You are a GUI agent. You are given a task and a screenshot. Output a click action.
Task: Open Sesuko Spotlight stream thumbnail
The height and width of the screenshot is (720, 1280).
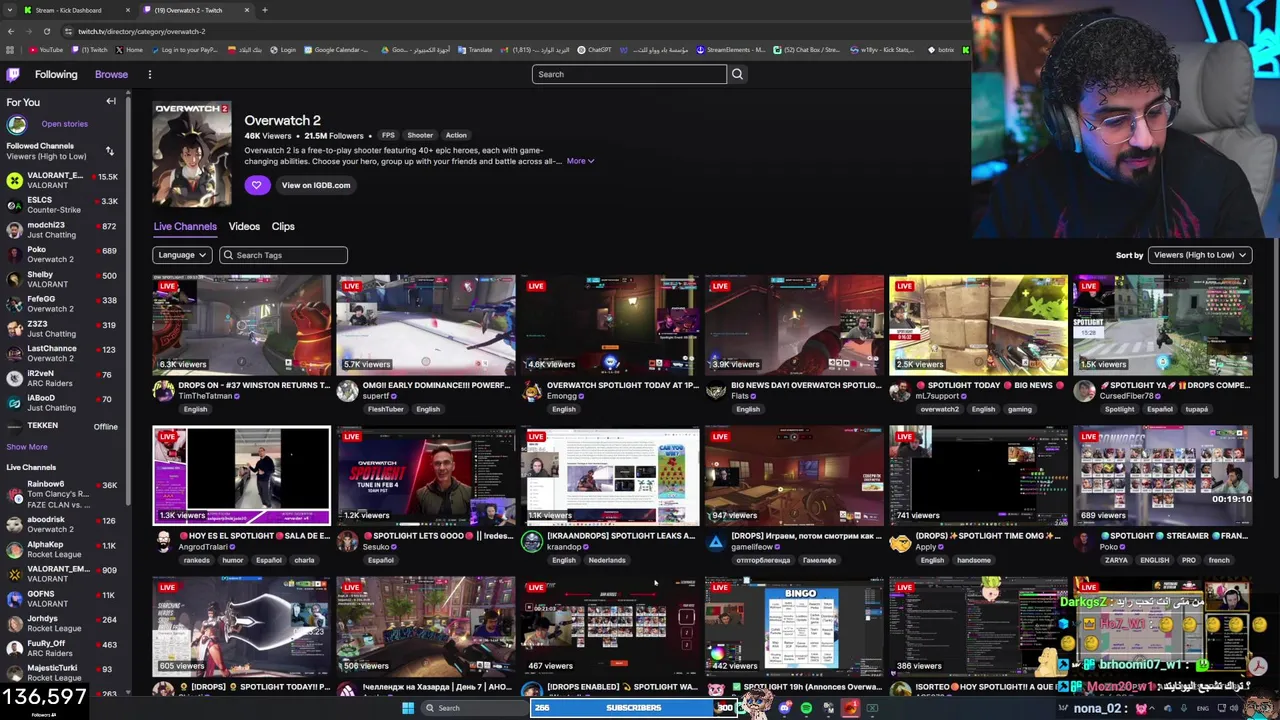coord(425,476)
